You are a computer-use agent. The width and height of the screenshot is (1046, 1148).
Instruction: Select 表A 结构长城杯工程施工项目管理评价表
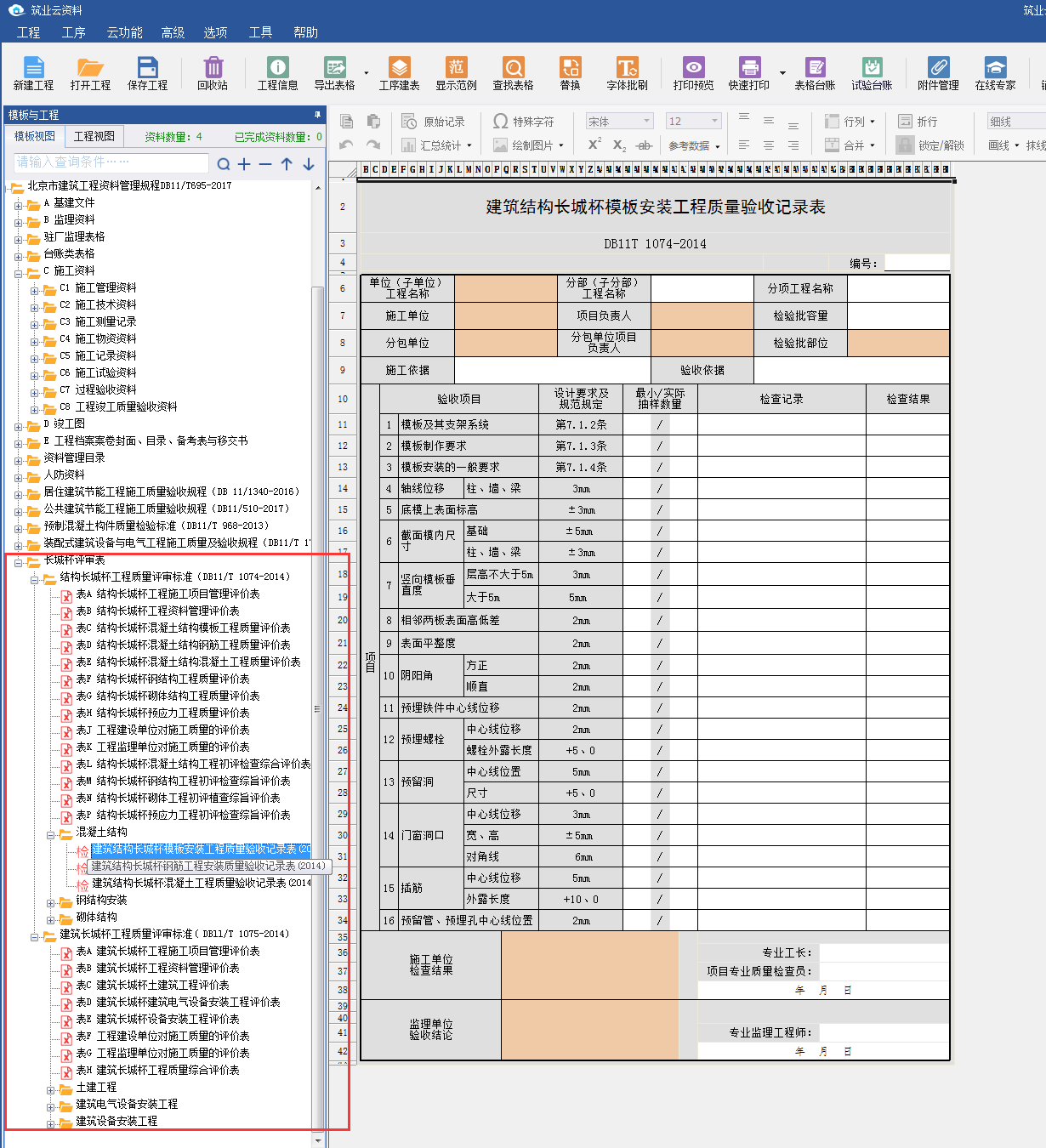click(168, 594)
